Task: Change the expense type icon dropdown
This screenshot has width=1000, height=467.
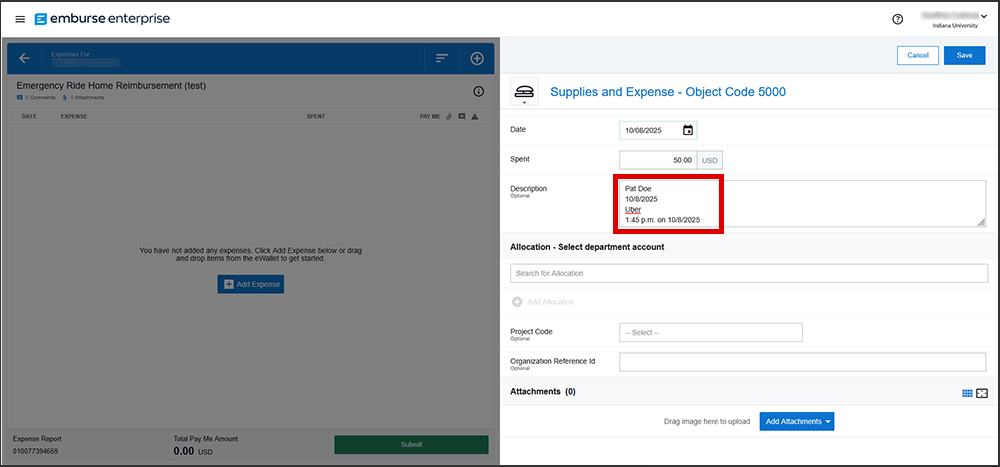Action: click(524, 93)
